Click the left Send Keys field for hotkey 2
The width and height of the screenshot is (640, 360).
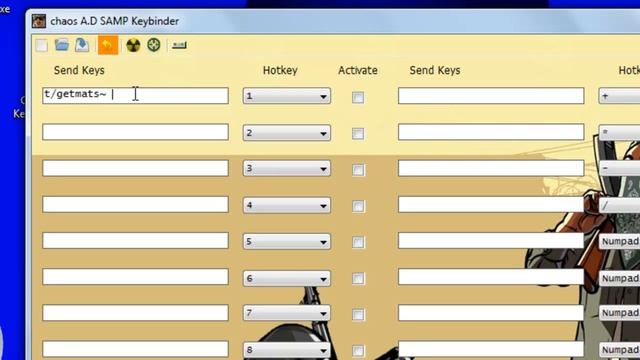click(x=135, y=132)
